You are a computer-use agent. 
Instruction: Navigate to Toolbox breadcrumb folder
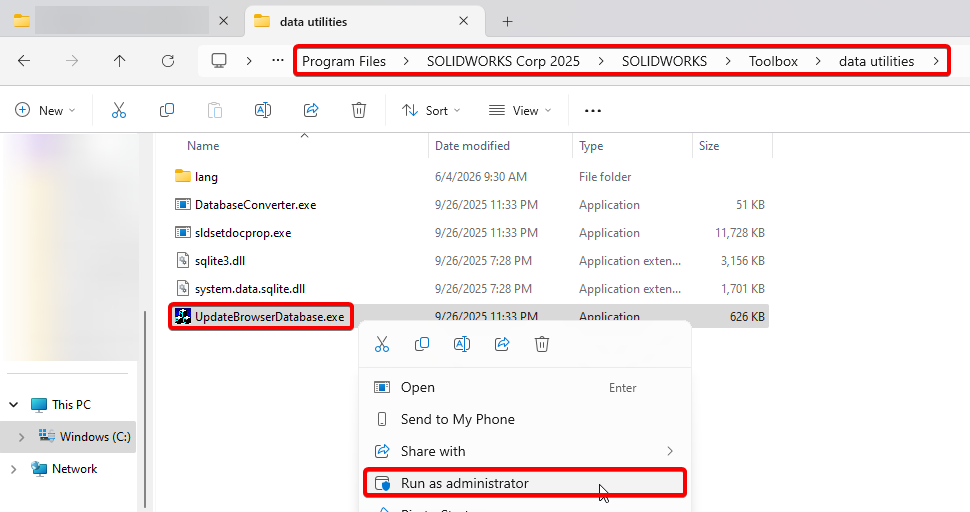tap(773, 61)
